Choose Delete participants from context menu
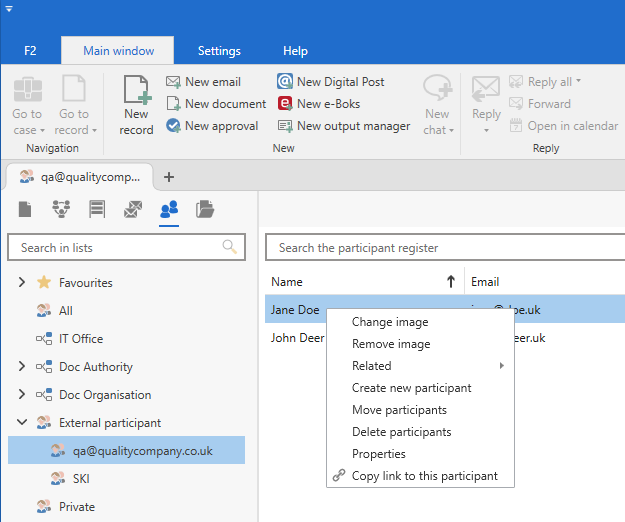The width and height of the screenshot is (625, 522). click(x=401, y=432)
